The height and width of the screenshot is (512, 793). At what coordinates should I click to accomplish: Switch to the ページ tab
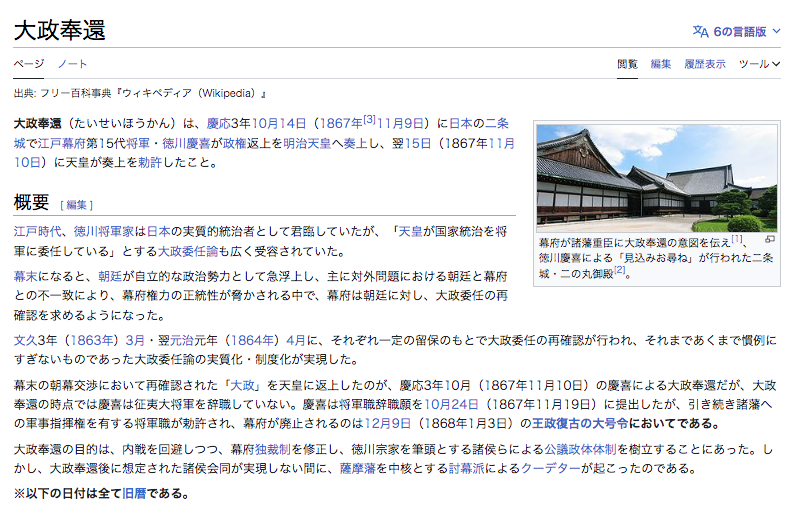click(x=29, y=64)
